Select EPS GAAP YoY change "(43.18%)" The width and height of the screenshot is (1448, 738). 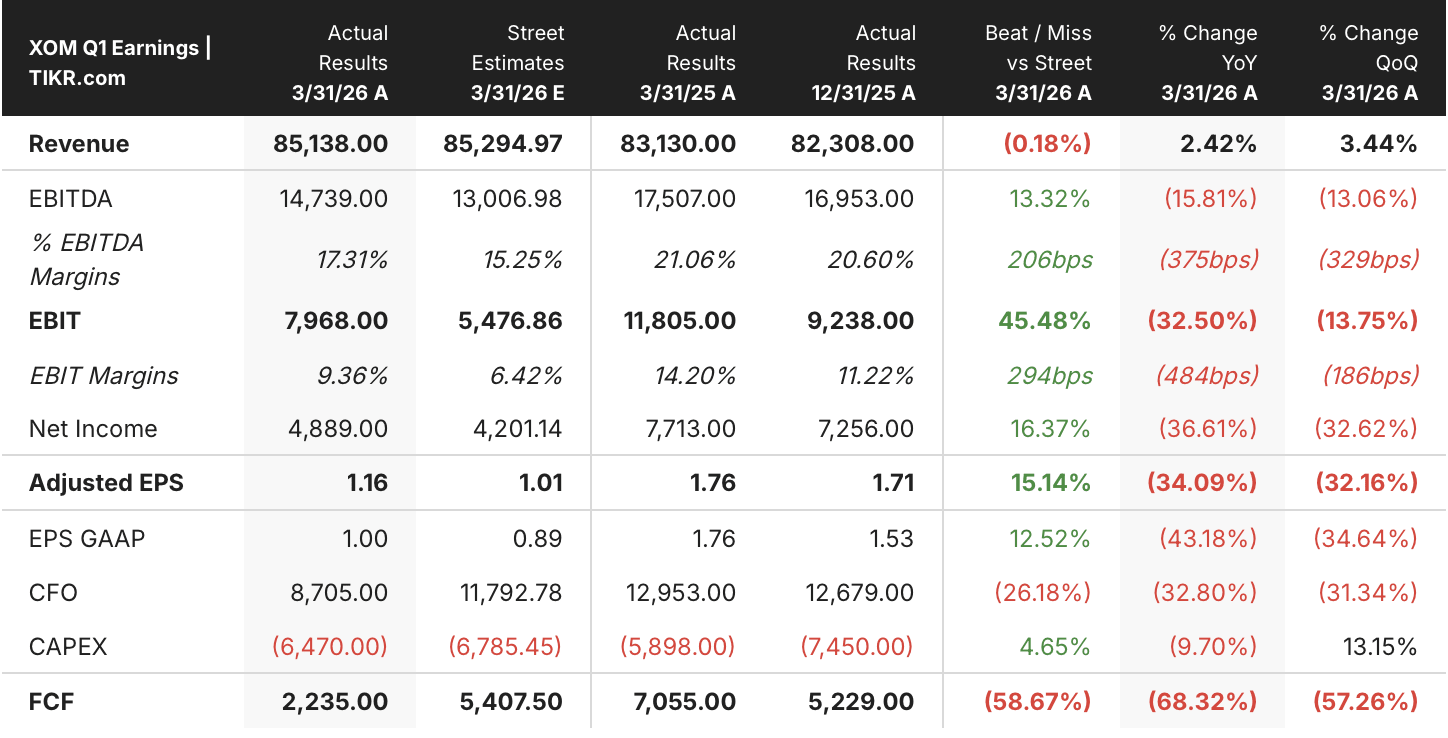pos(1209,538)
